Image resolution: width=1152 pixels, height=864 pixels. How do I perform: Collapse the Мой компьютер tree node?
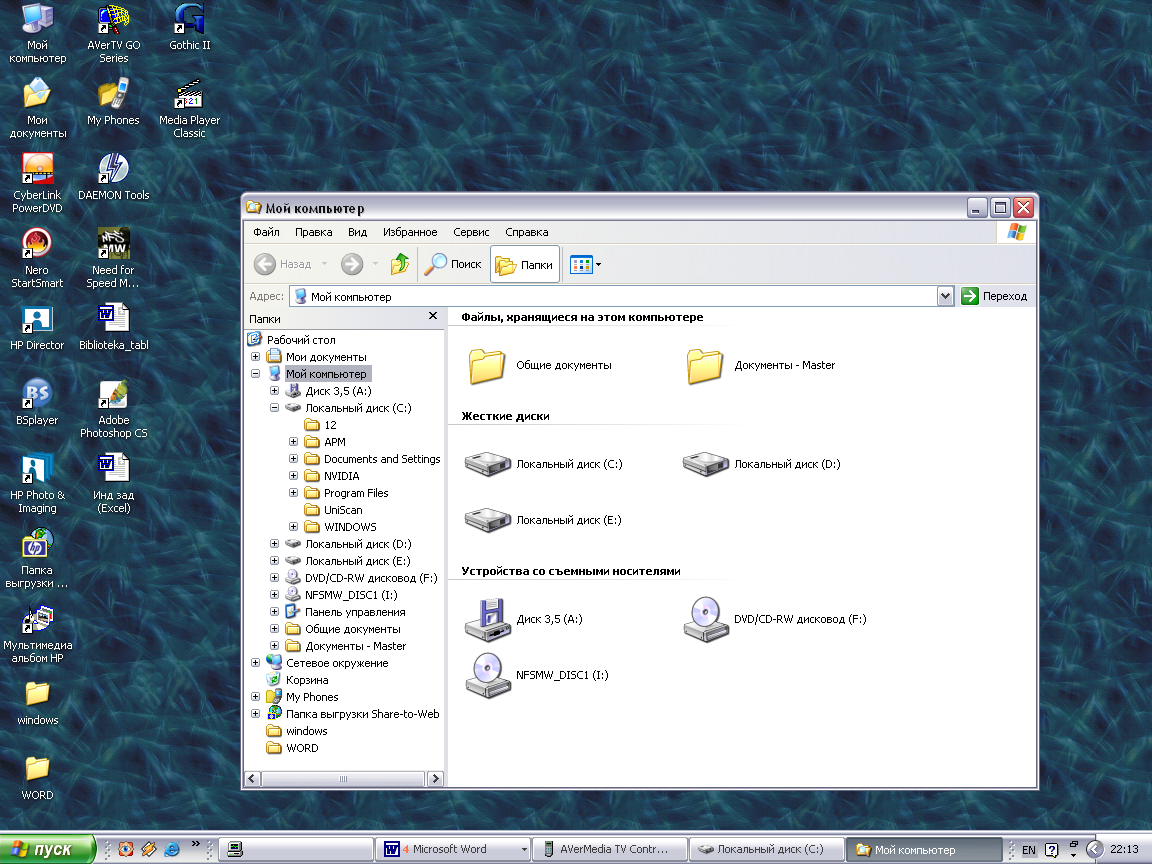[x=255, y=373]
